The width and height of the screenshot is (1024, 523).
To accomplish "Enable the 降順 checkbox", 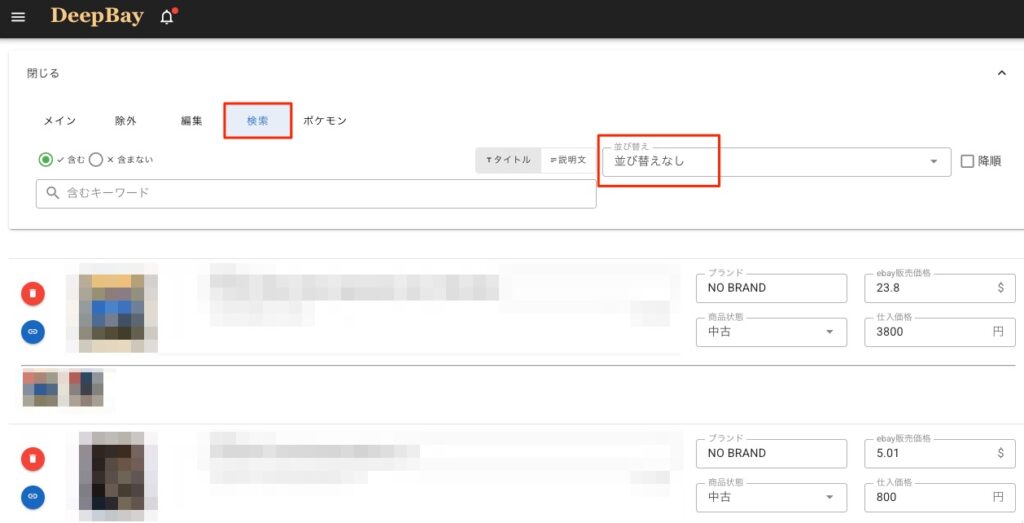I will point(967,161).
